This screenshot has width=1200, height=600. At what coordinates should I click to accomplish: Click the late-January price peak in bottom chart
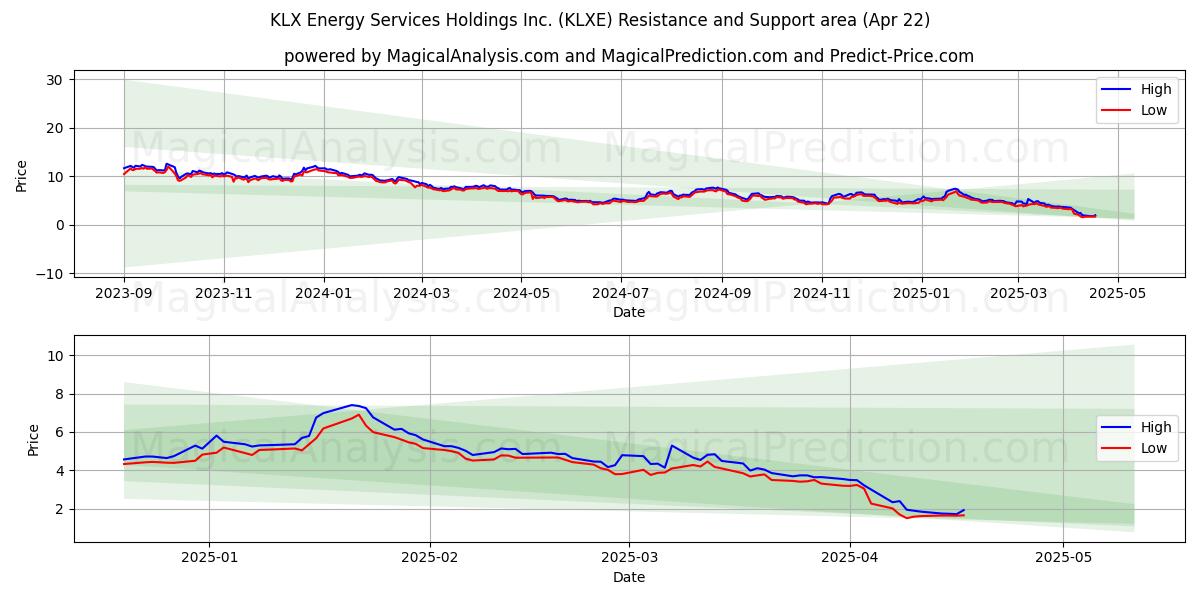(x=352, y=405)
